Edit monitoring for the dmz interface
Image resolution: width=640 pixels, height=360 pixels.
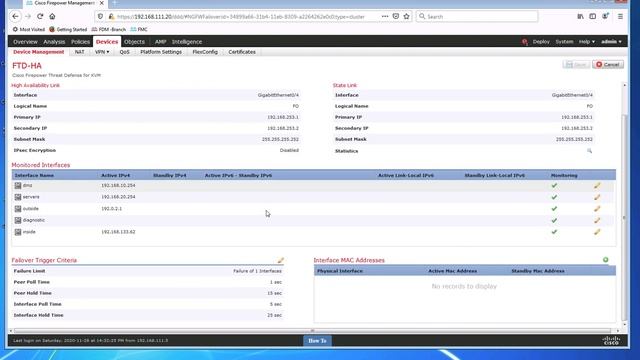tap(597, 186)
